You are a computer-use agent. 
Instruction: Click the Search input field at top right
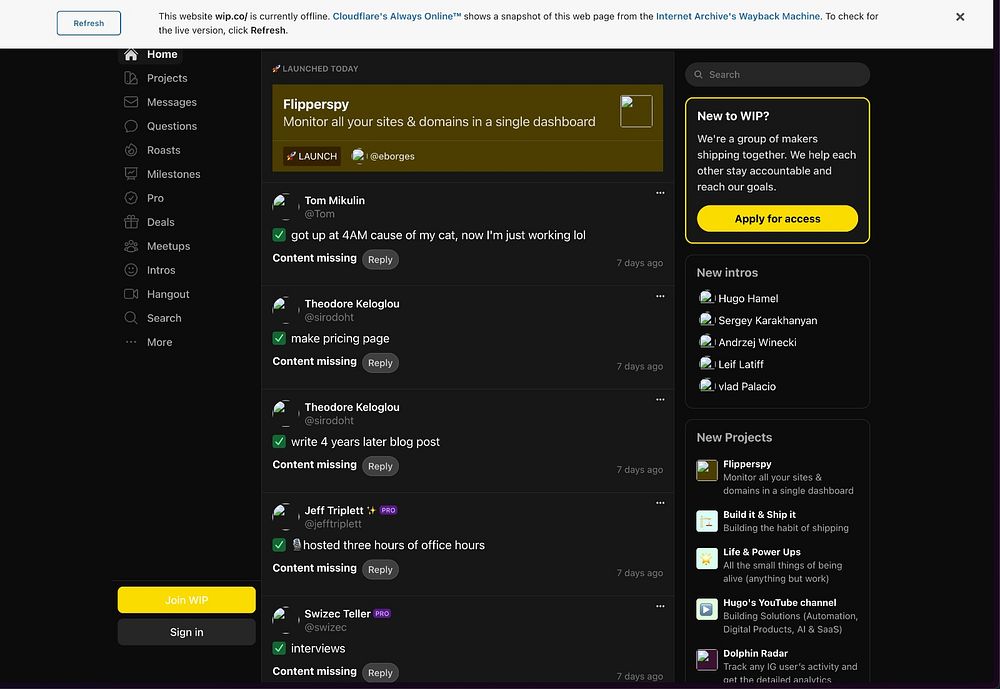point(777,75)
